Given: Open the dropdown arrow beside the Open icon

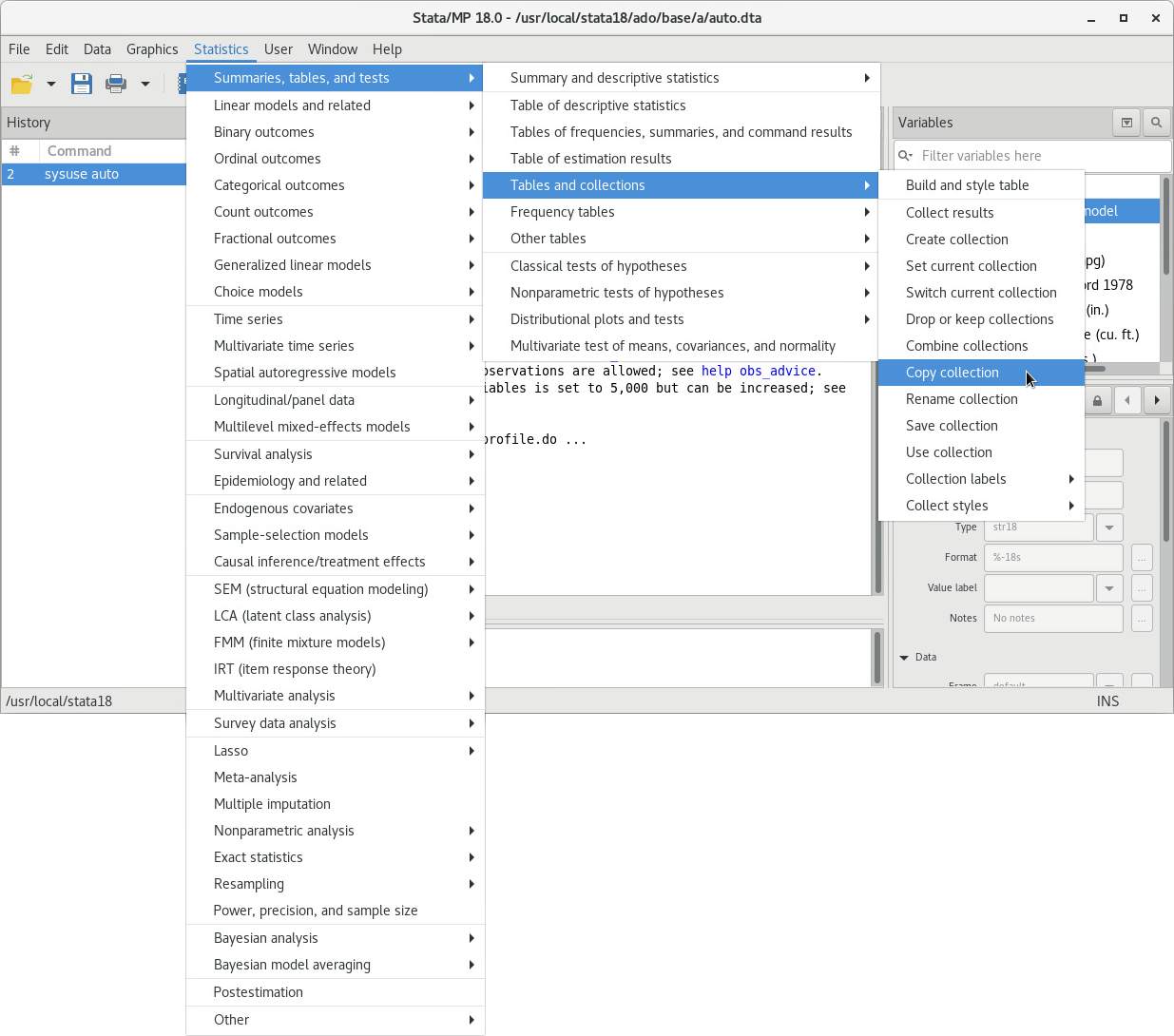Looking at the screenshot, I should (x=51, y=84).
